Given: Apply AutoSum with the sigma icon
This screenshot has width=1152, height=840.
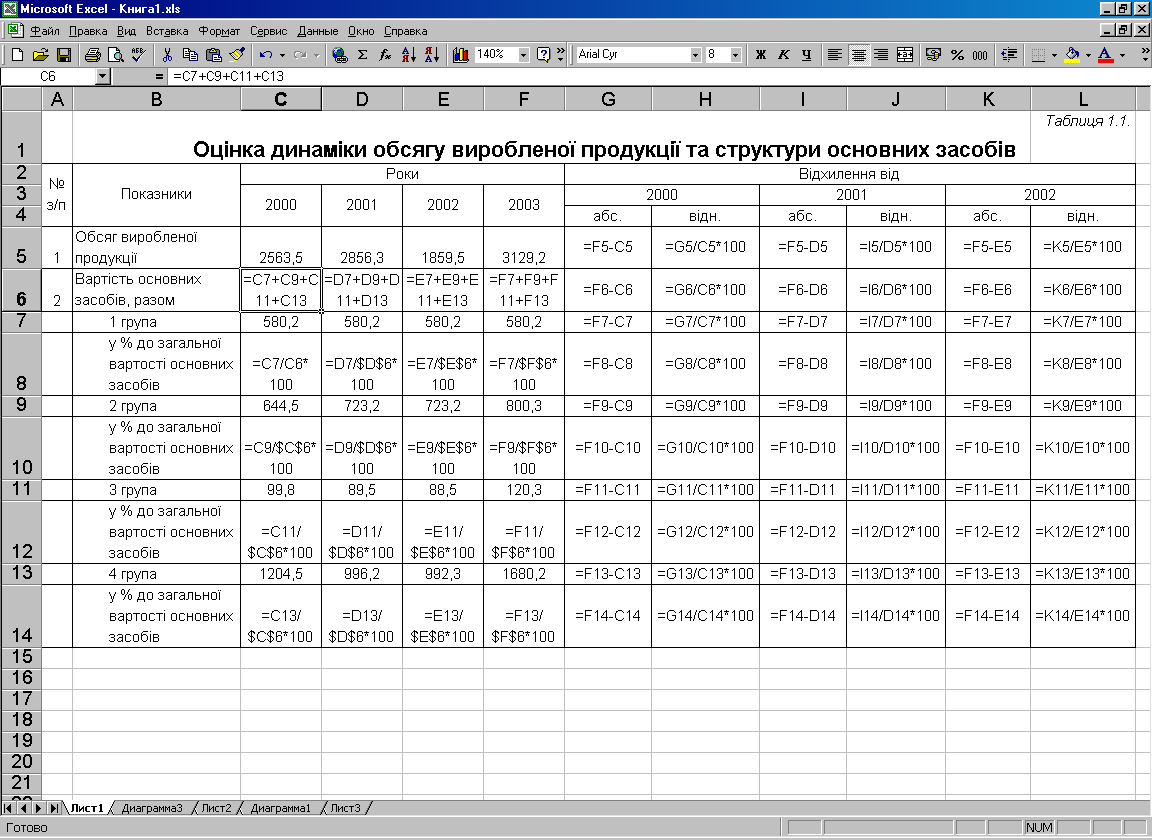Looking at the screenshot, I should (362, 54).
